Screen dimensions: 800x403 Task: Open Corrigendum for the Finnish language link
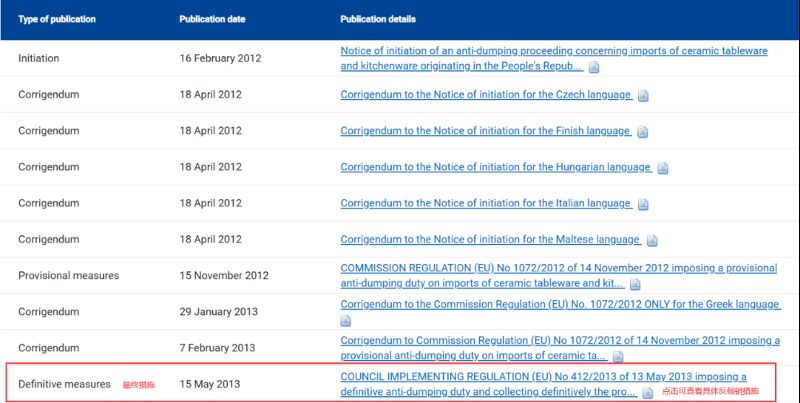(x=486, y=131)
